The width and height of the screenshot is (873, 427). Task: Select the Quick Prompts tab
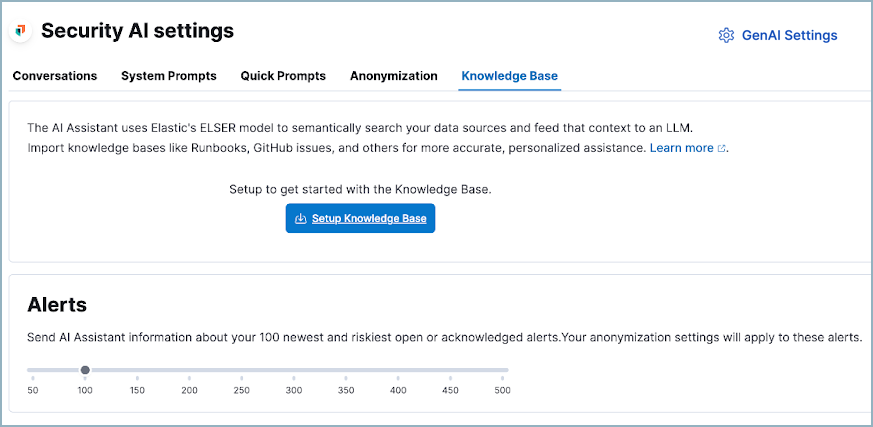click(283, 76)
